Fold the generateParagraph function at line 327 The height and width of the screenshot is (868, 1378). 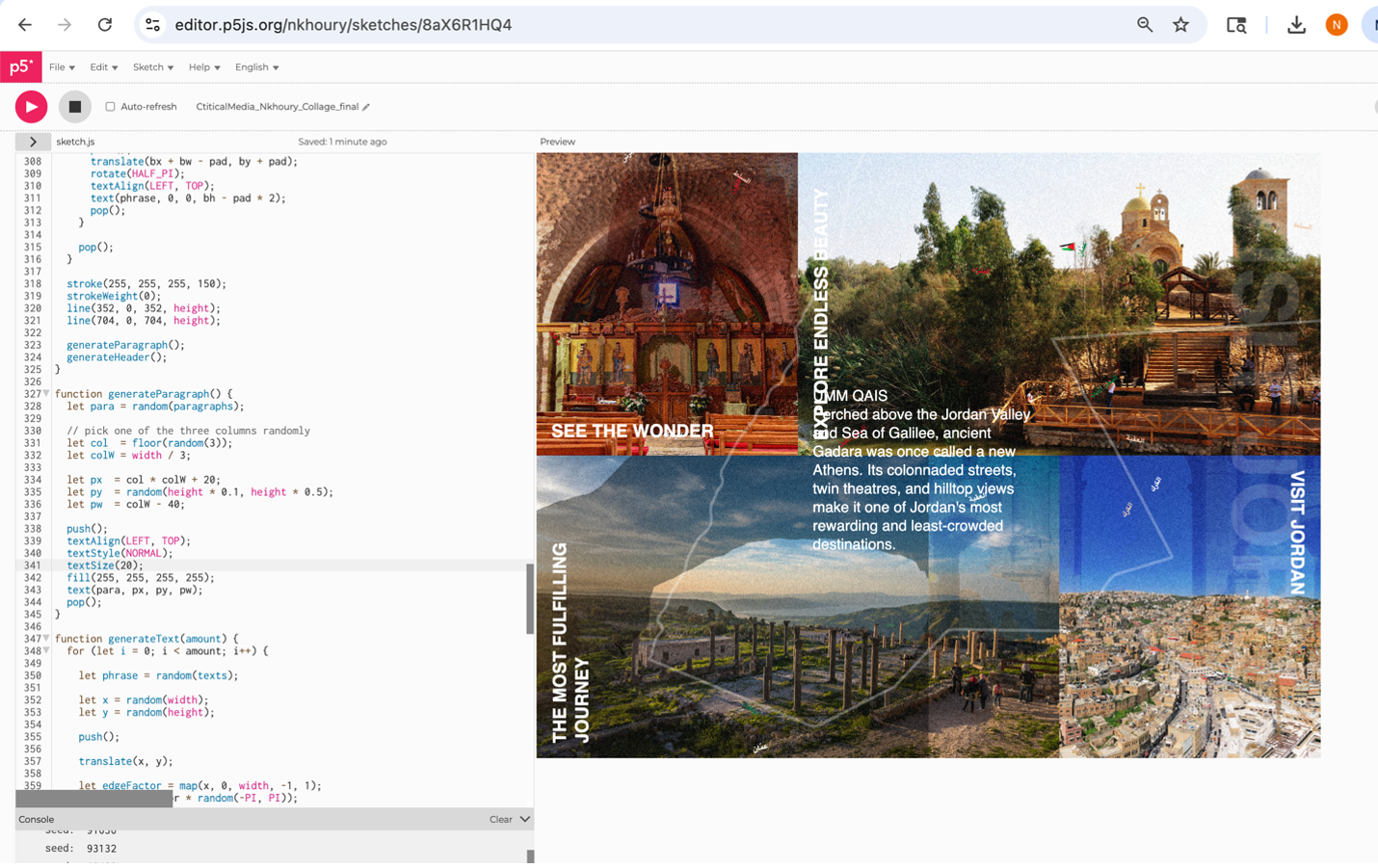pyautogui.click(x=46, y=394)
